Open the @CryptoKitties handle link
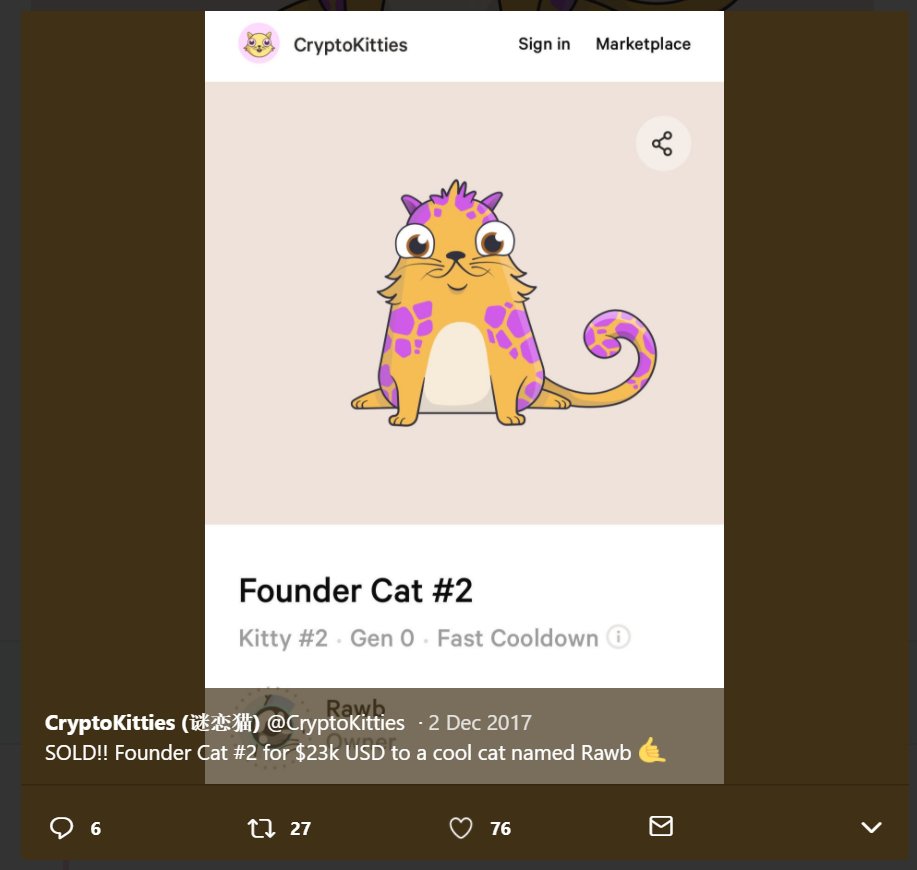Viewport: 917px width, 870px height. [x=335, y=723]
